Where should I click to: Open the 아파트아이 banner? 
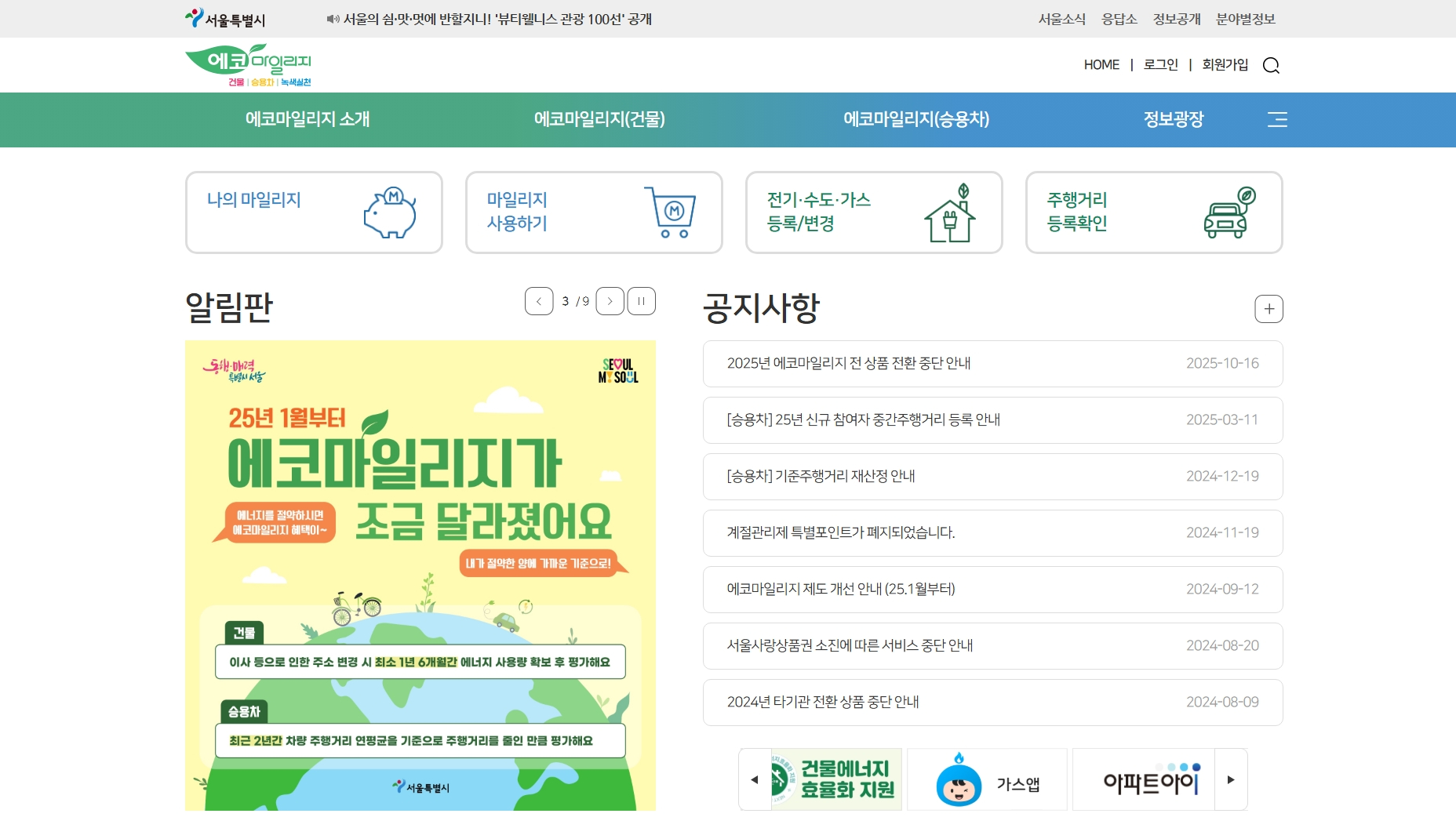point(1144,779)
